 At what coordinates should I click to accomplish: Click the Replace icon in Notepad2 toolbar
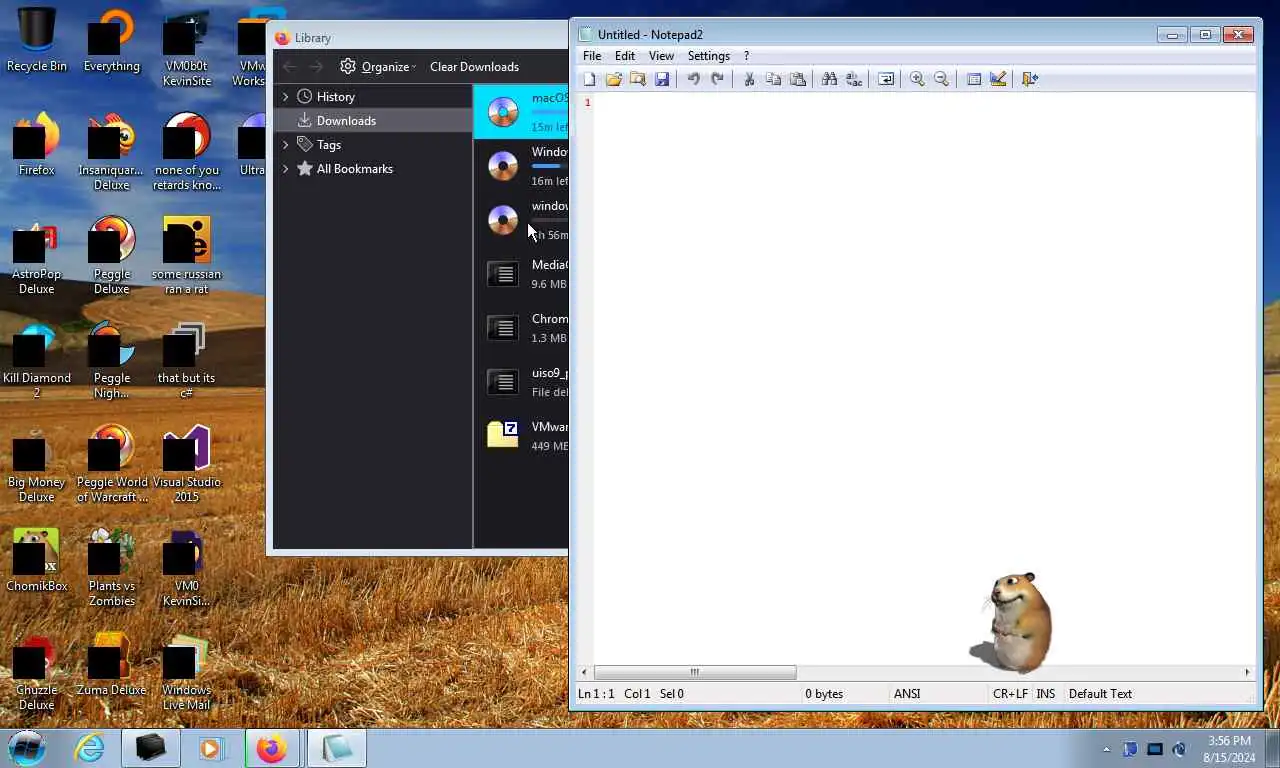tap(853, 79)
